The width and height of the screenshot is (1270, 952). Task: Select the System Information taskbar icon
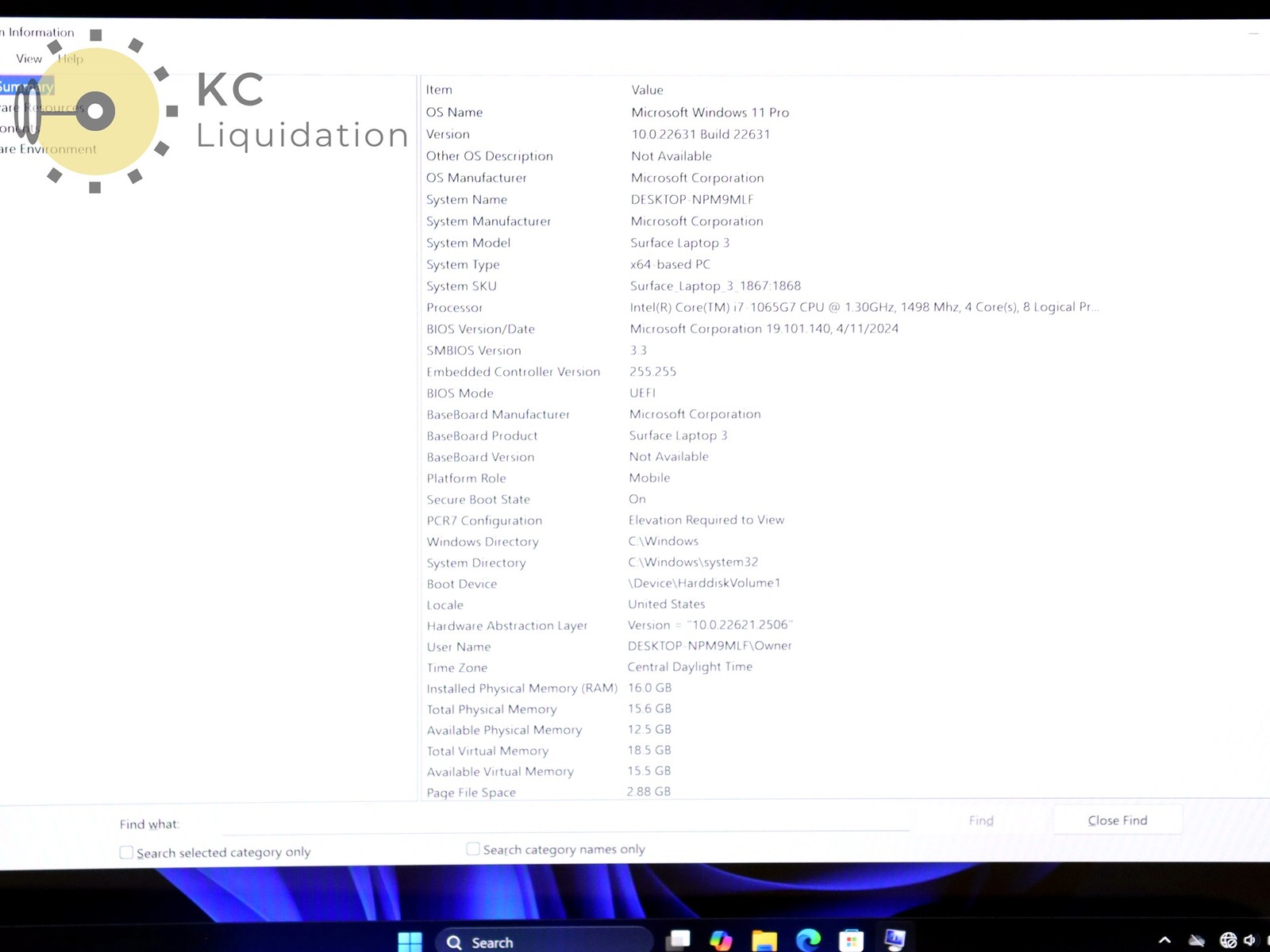895,940
